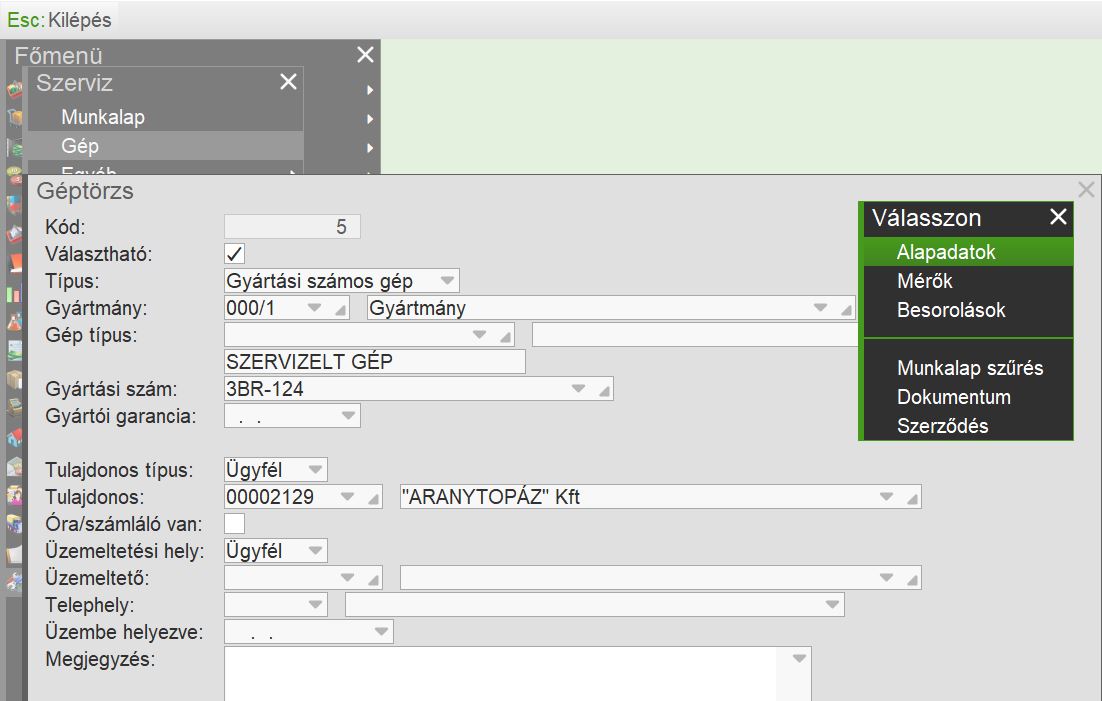Toggle the Választható checkbox
1102x701 pixels.
click(x=235, y=254)
